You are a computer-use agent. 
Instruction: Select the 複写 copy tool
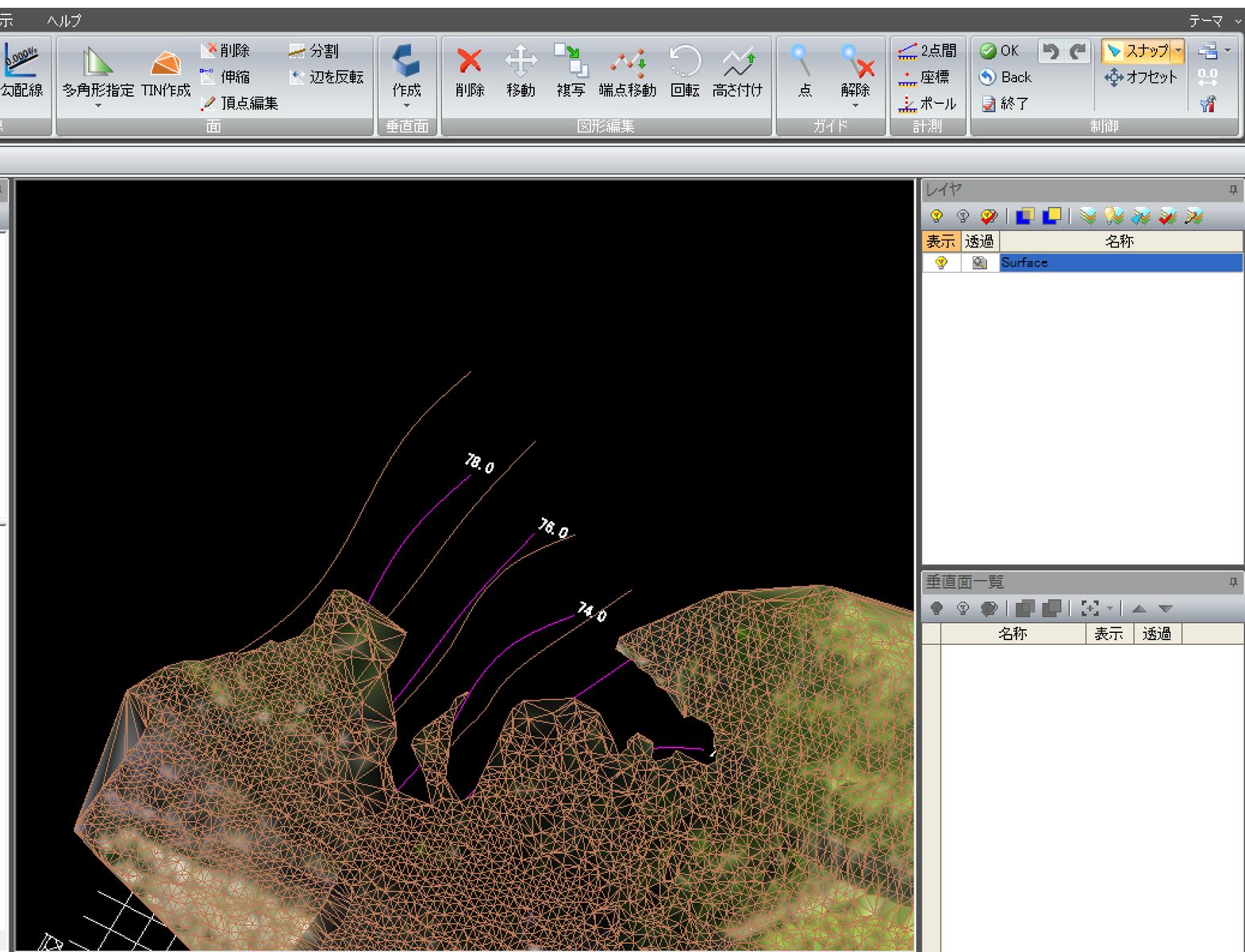pyautogui.click(x=571, y=71)
